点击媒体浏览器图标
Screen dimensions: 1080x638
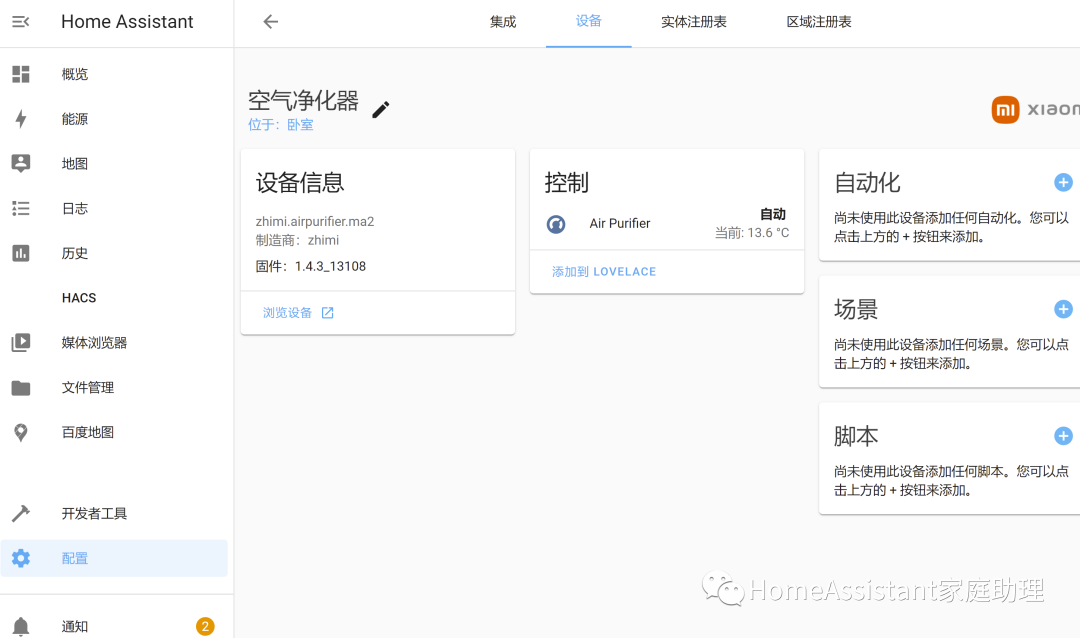pyautogui.click(x=21, y=342)
